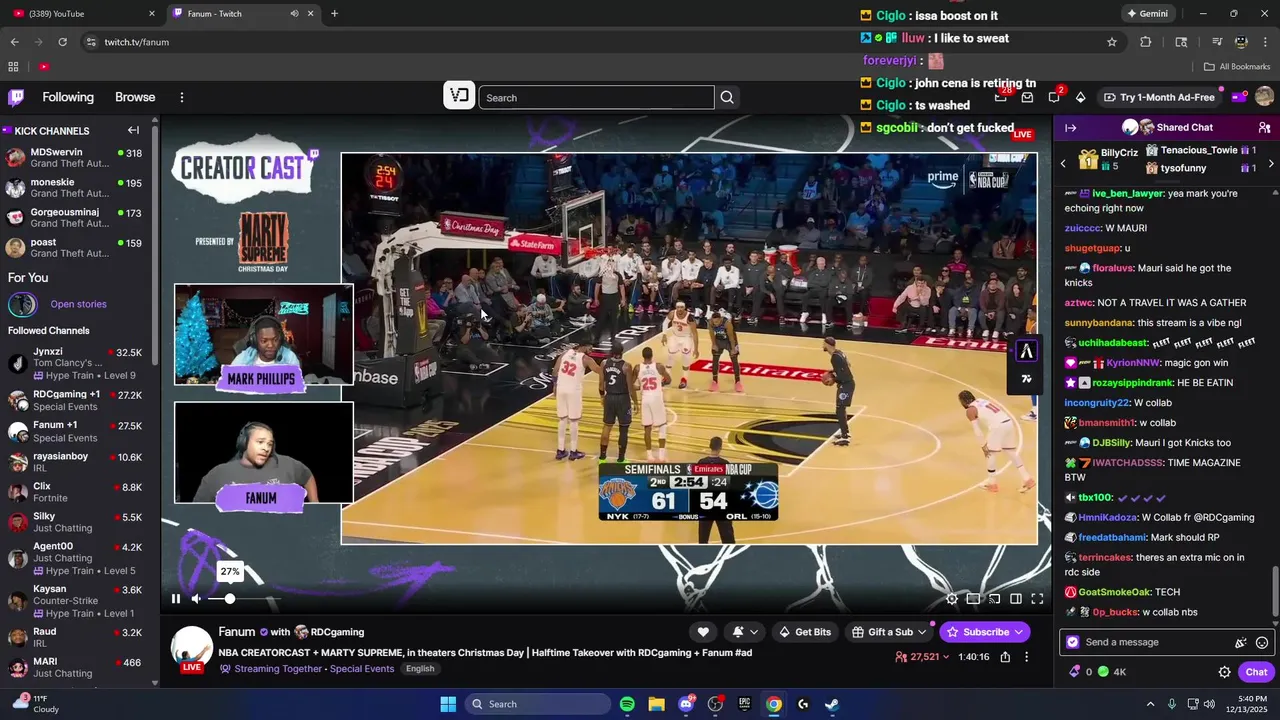Viewport: 1280px width, 720px height.
Task: Open more stream options below the player
Action: click(x=1026, y=657)
